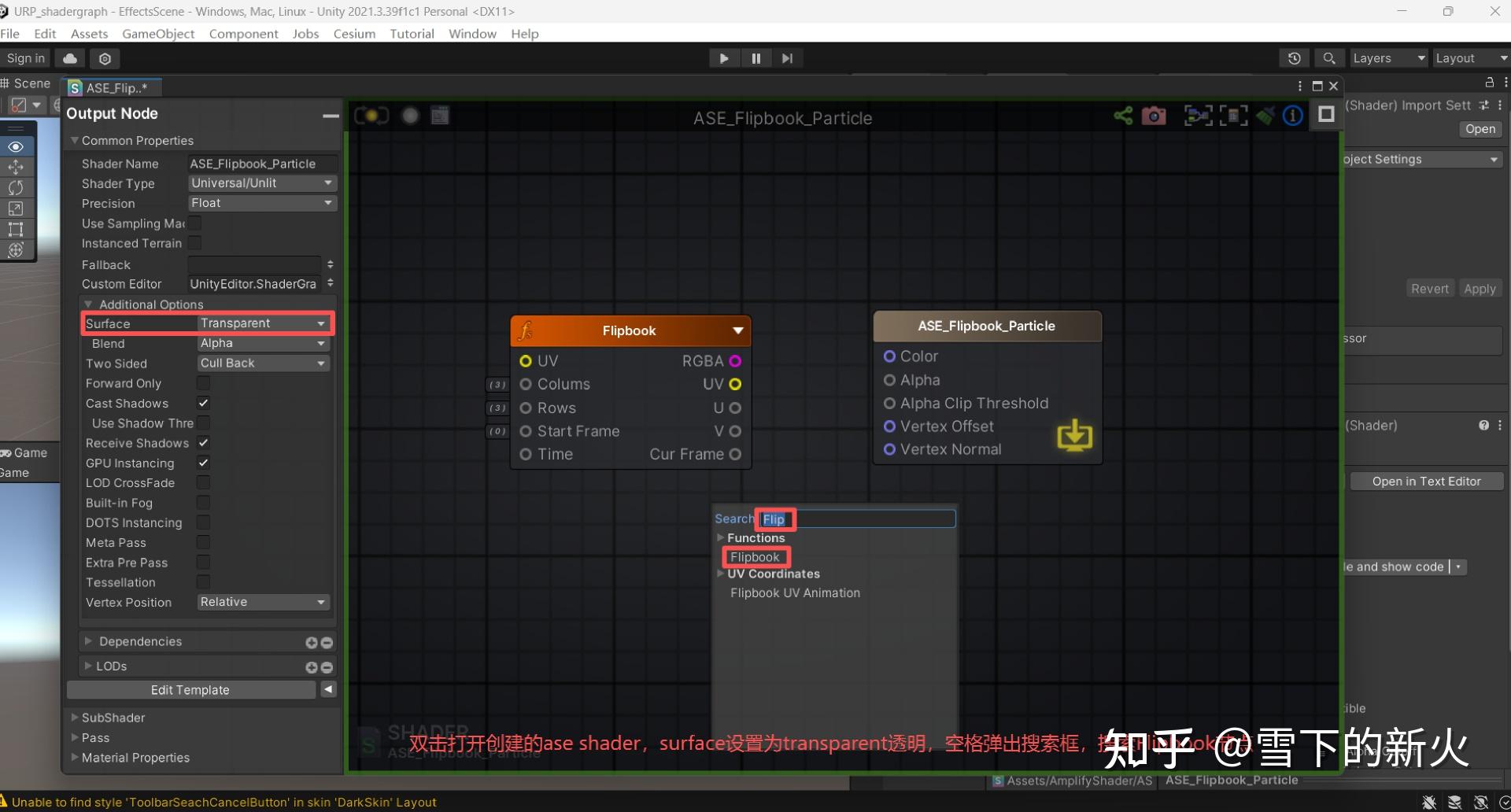Open the Unity search magnifier icon
Screen dimensions: 1511x812
pyautogui.click(x=1328, y=57)
